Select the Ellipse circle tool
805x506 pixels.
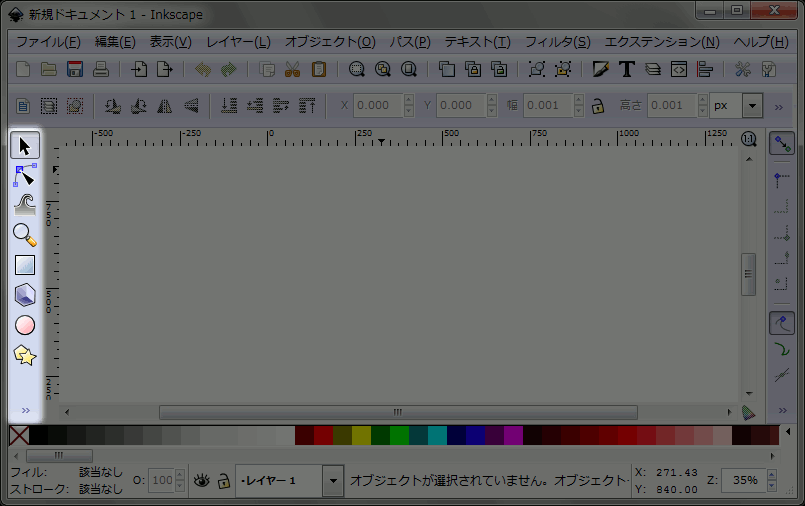tap(25, 325)
